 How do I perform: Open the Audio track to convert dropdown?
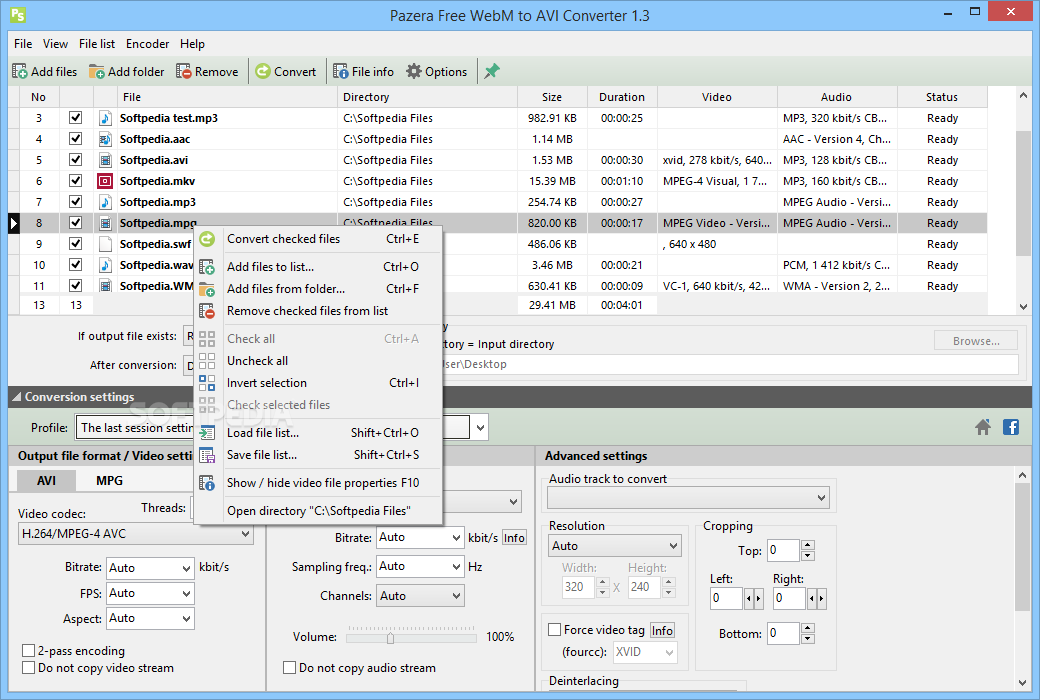tap(688, 498)
